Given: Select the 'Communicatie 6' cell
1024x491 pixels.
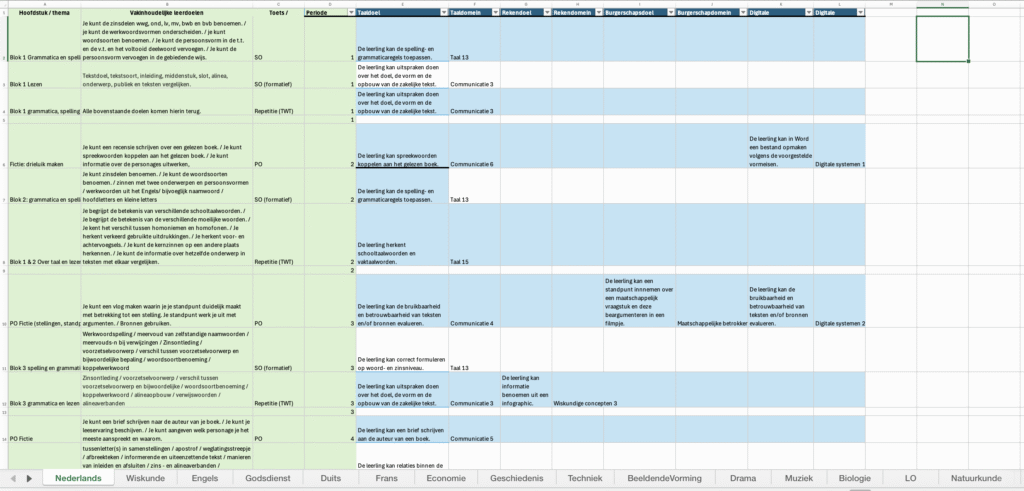Looking at the screenshot, I should [473, 164].
